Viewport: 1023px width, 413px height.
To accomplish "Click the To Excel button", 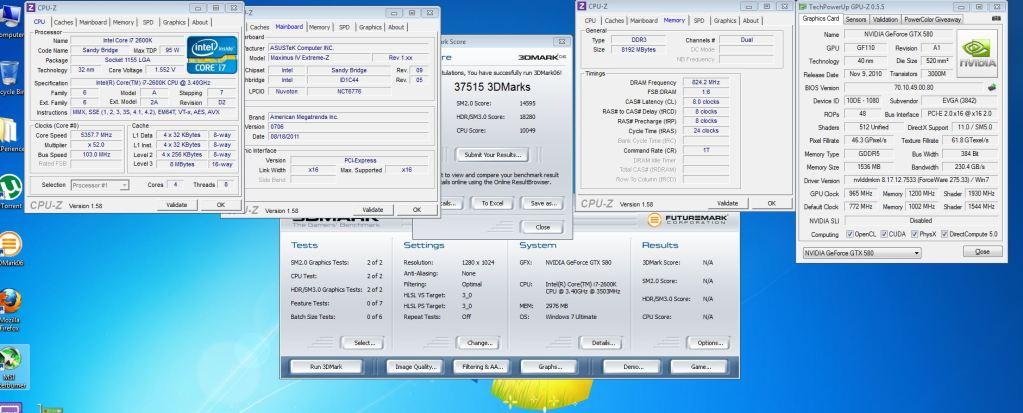I will pos(493,204).
